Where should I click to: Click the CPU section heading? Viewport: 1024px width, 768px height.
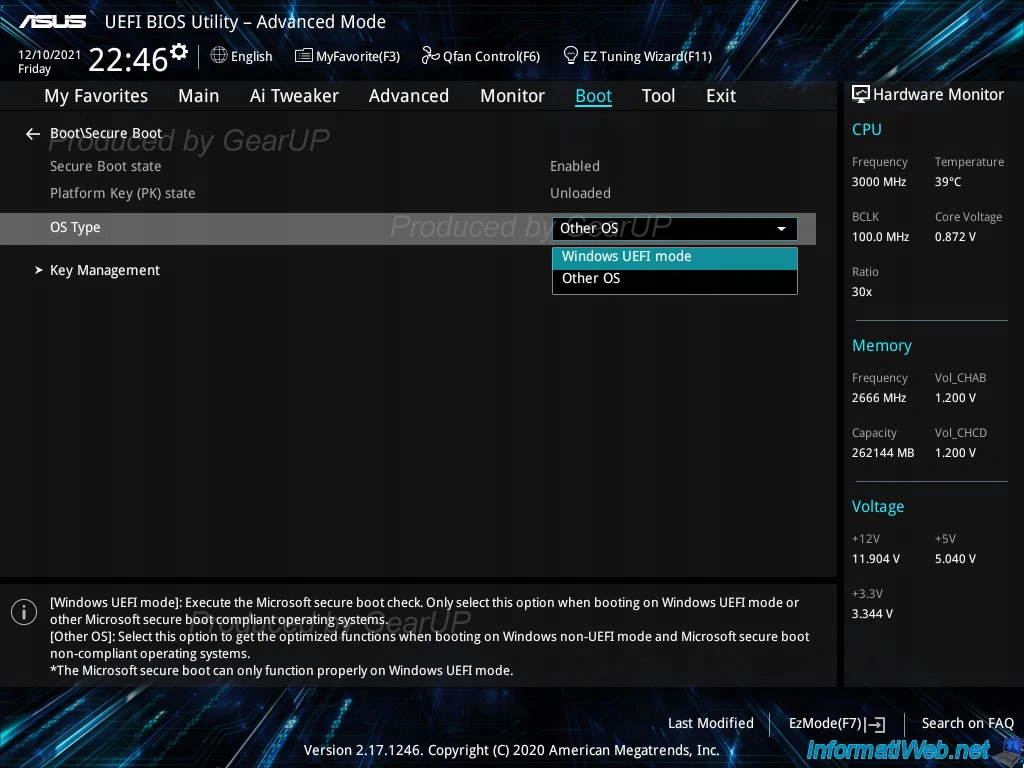tap(867, 129)
